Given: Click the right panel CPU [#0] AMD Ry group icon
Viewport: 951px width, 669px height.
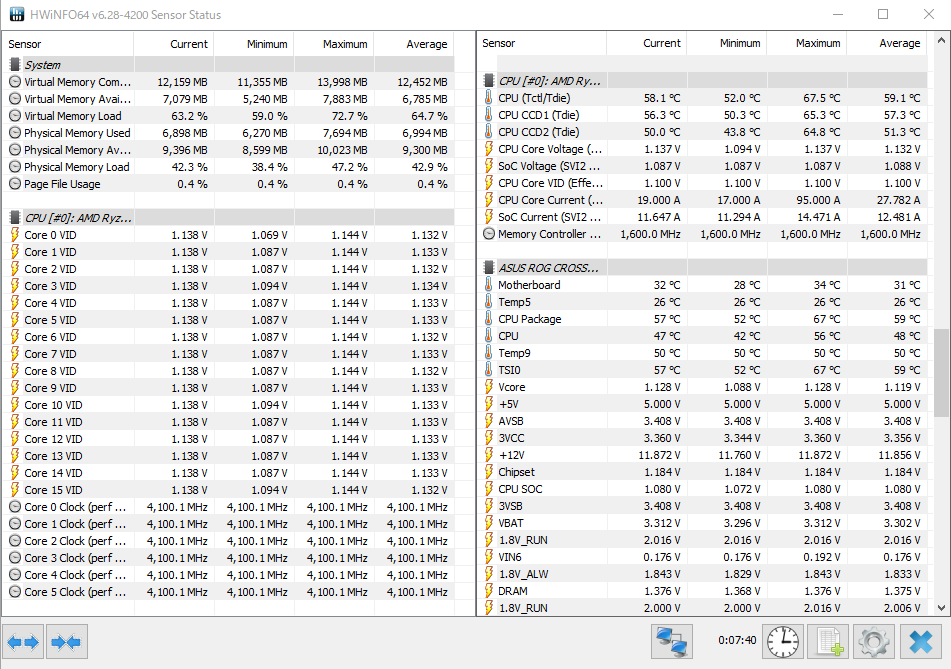Looking at the screenshot, I should (x=489, y=81).
